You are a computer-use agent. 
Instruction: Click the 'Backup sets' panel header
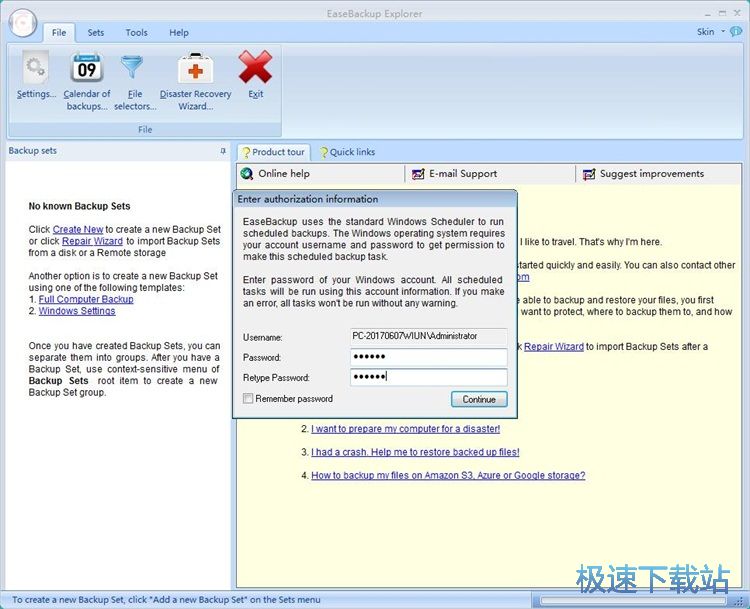coord(33,151)
